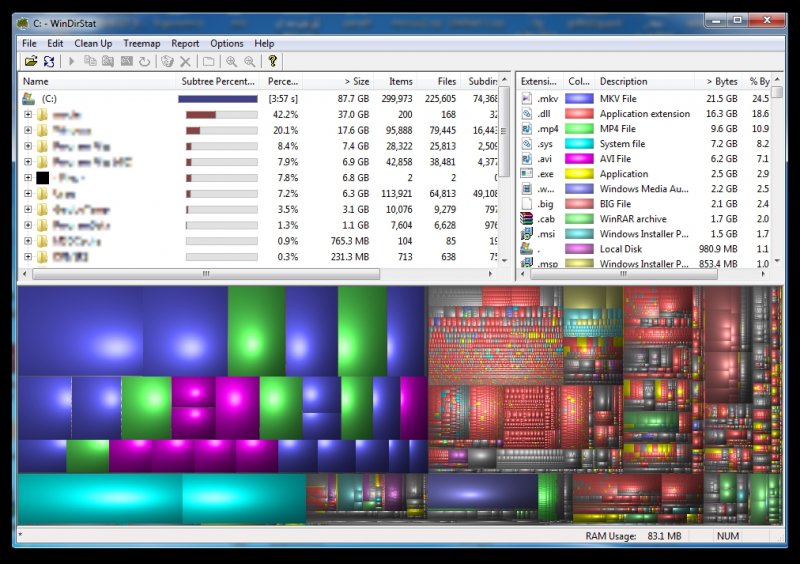Expand the folder sized 3.1 GB
The width and height of the screenshot is (800, 564).
point(28,209)
